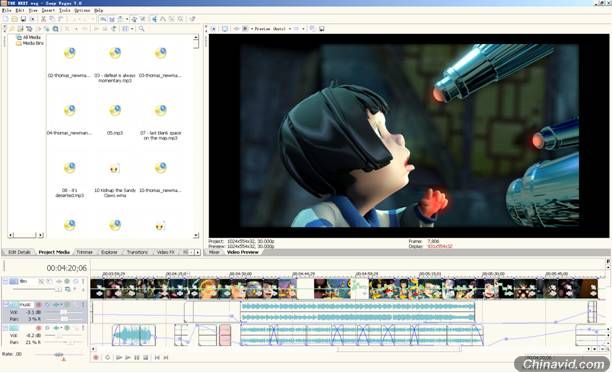The image size is (612, 372).
Task: Click the playback Rate slider
Action: tap(59, 354)
